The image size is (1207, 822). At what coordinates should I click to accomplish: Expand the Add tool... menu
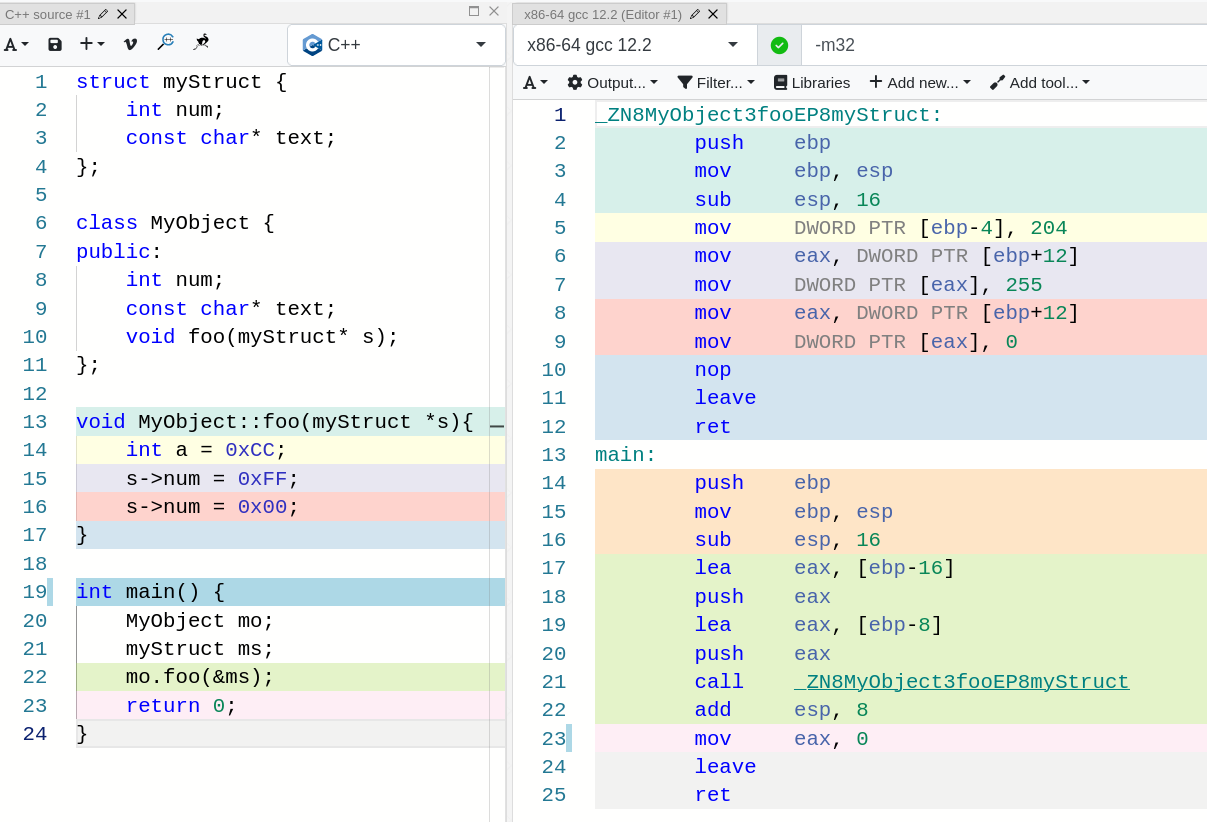[x=1038, y=83]
